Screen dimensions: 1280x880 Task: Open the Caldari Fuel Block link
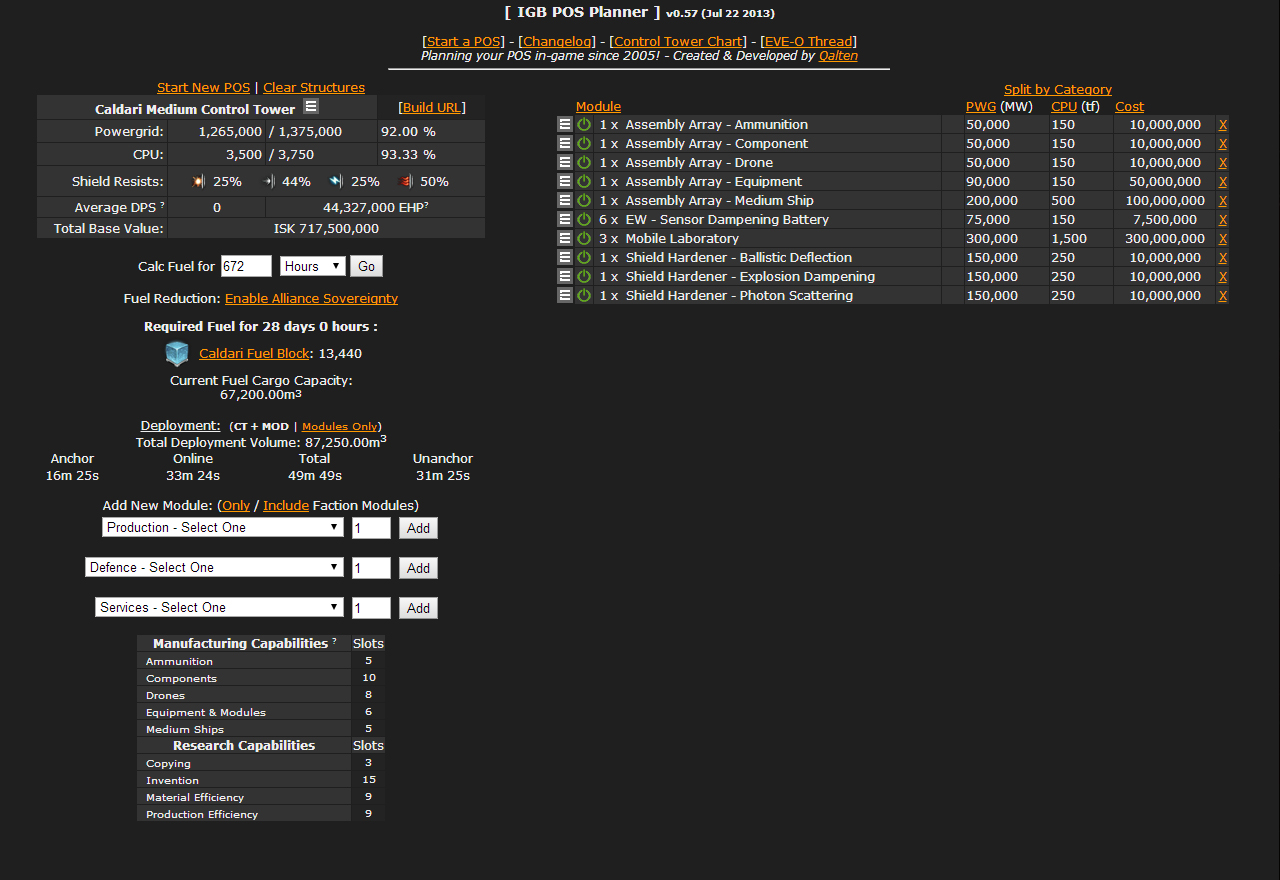(254, 354)
